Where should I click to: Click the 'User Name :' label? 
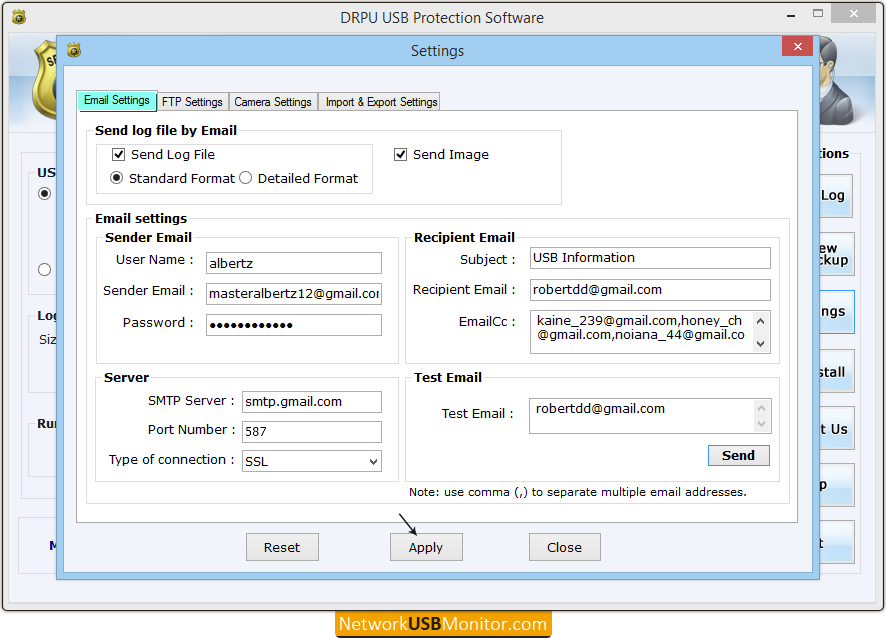point(155,259)
